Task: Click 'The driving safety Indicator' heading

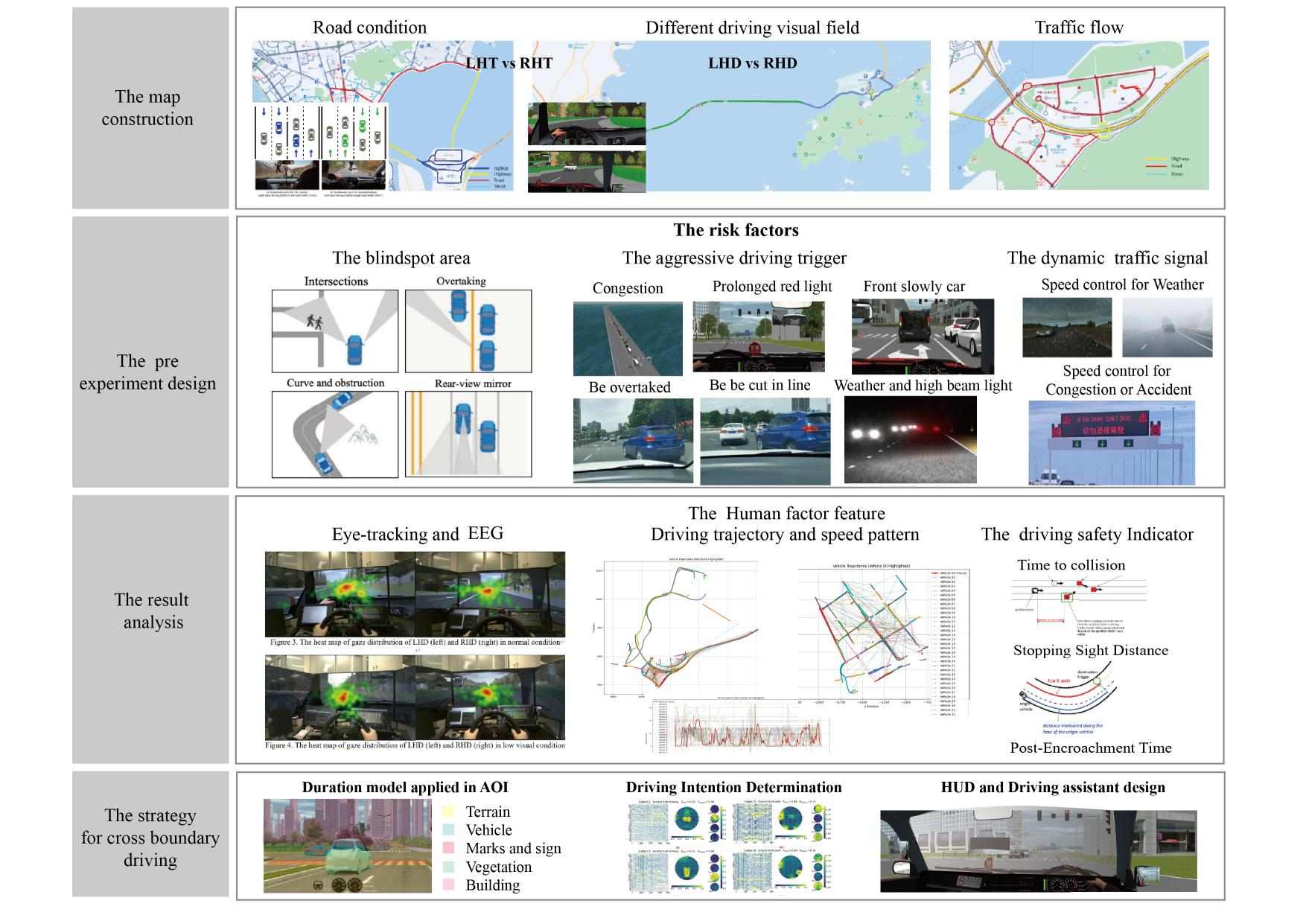Action: (x=1087, y=535)
